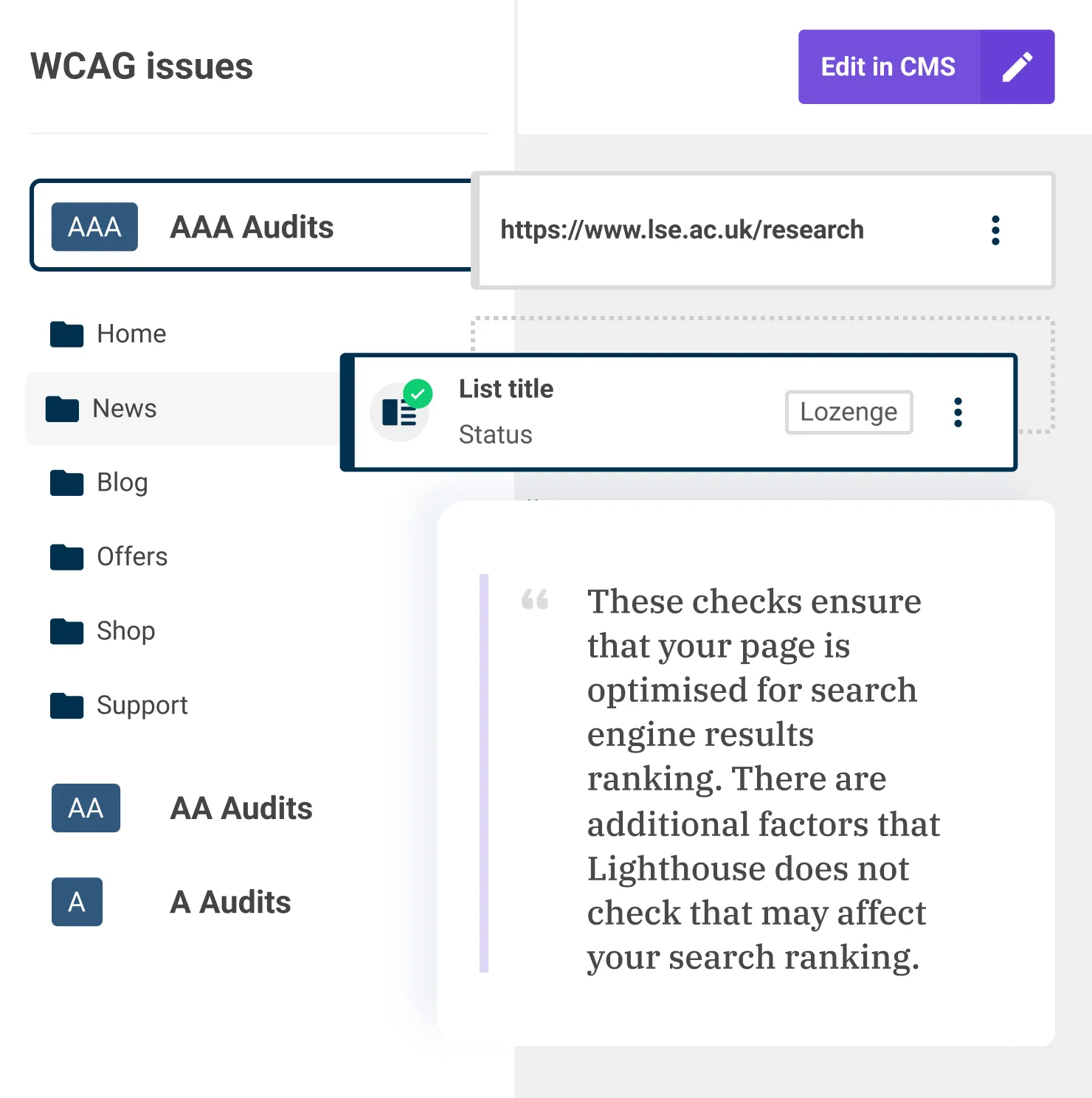Click the Lozenge tag
The image size is (1092, 1098).
[x=849, y=412]
